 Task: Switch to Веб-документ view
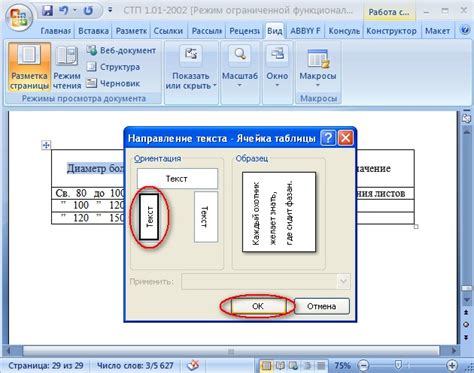point(121,50)
